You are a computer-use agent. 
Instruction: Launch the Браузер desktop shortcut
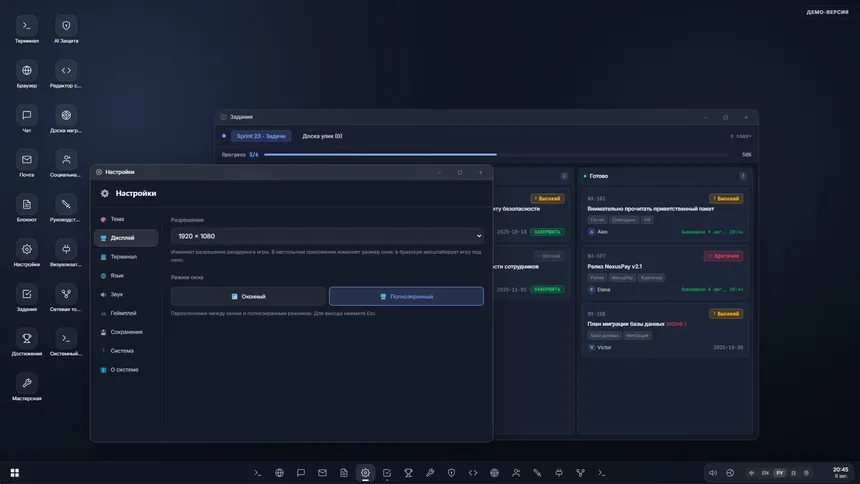coord(26,75)
